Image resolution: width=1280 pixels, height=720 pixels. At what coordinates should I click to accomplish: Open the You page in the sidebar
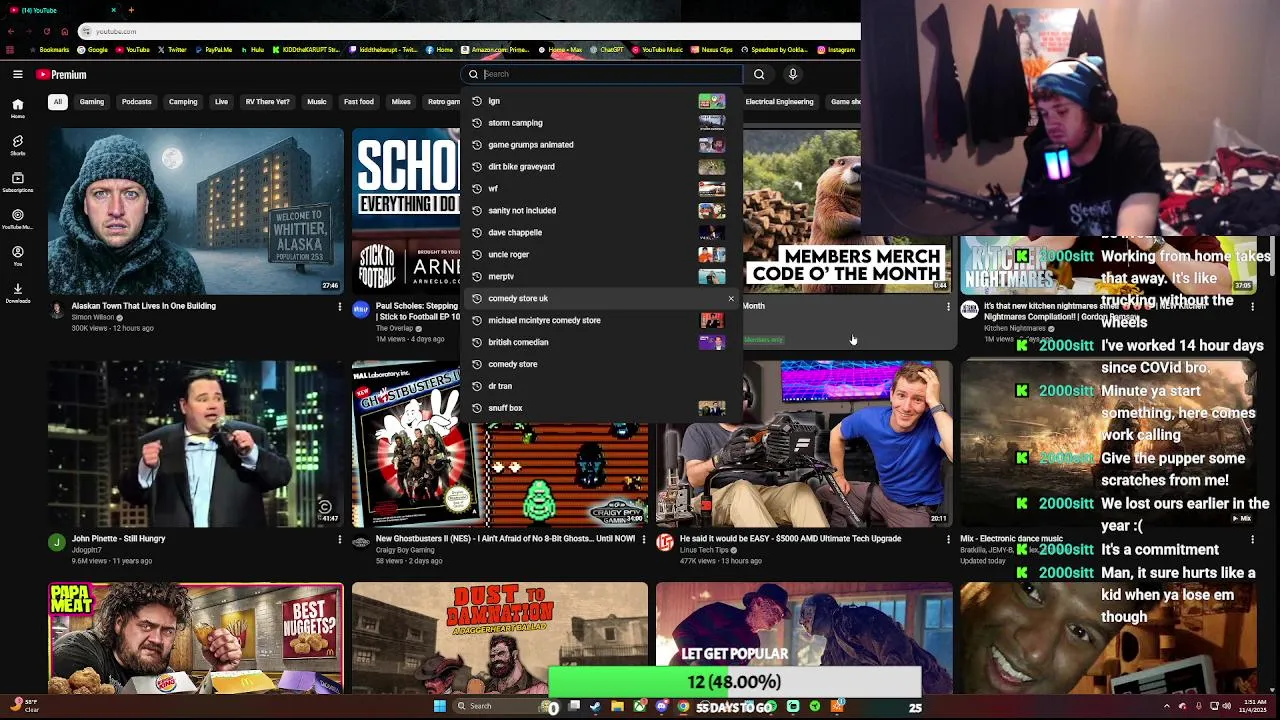pos(17,256)
